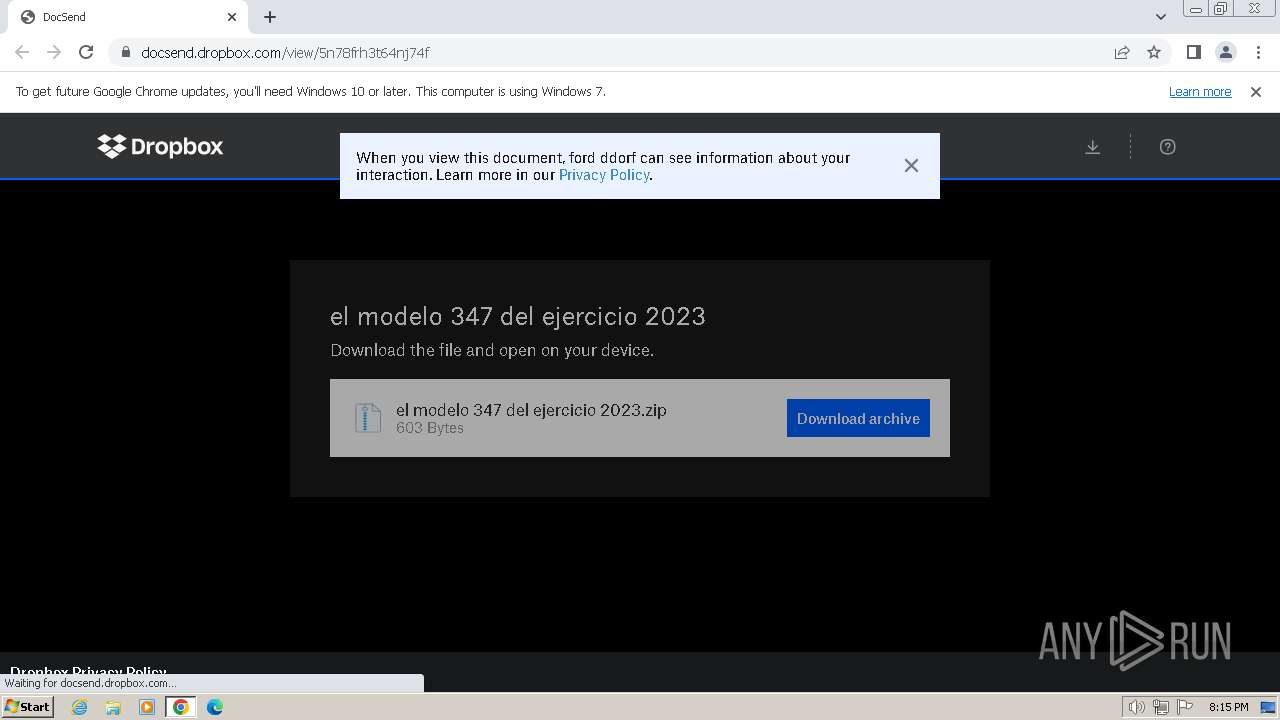
Task: Open Microsoft Edge from taskbar
Action: (215, 707)
